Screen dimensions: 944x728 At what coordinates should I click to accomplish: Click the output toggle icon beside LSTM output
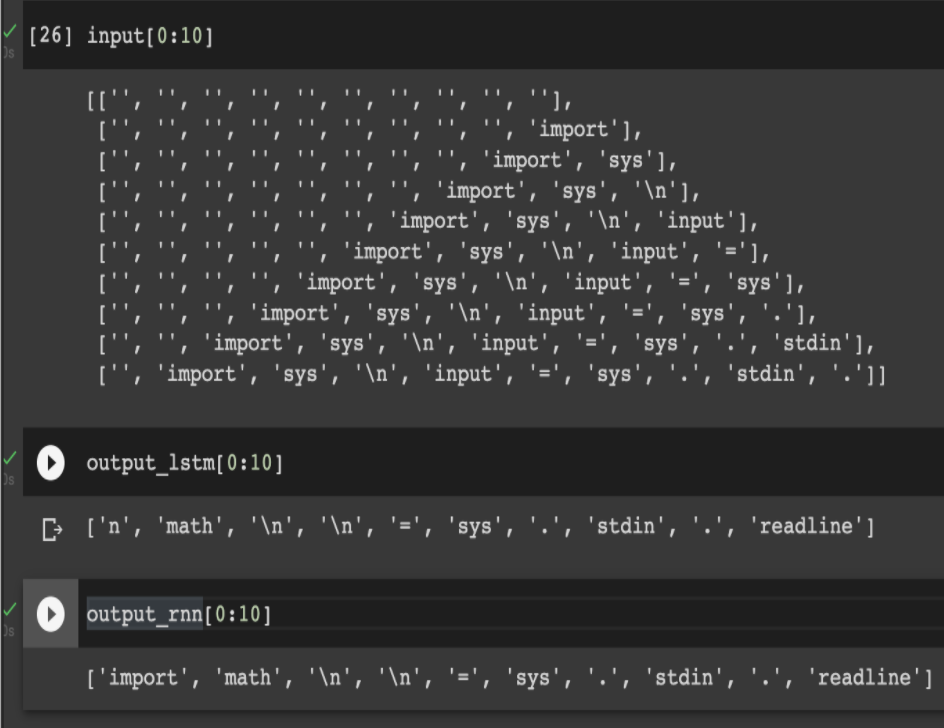(51, 527)
